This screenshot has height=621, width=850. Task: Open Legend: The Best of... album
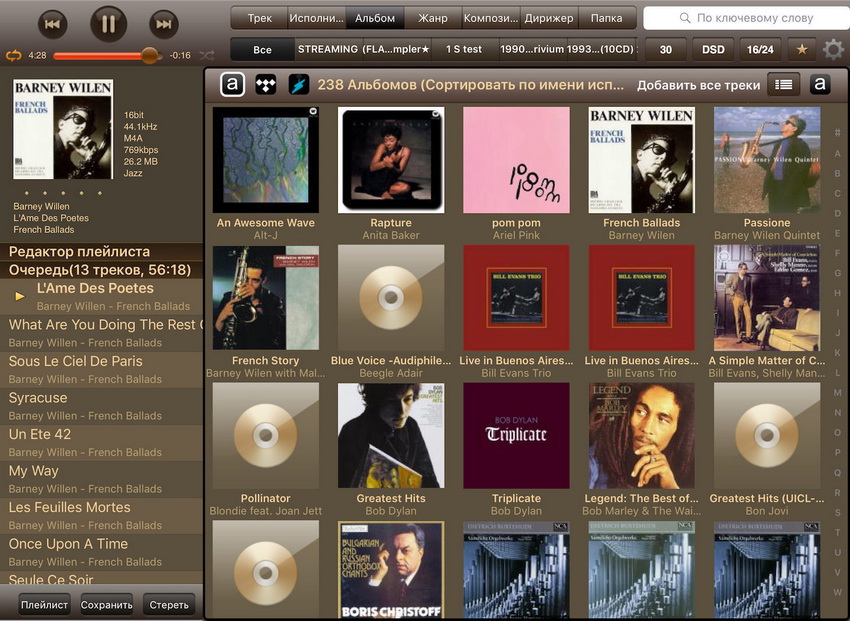point(641,436)
